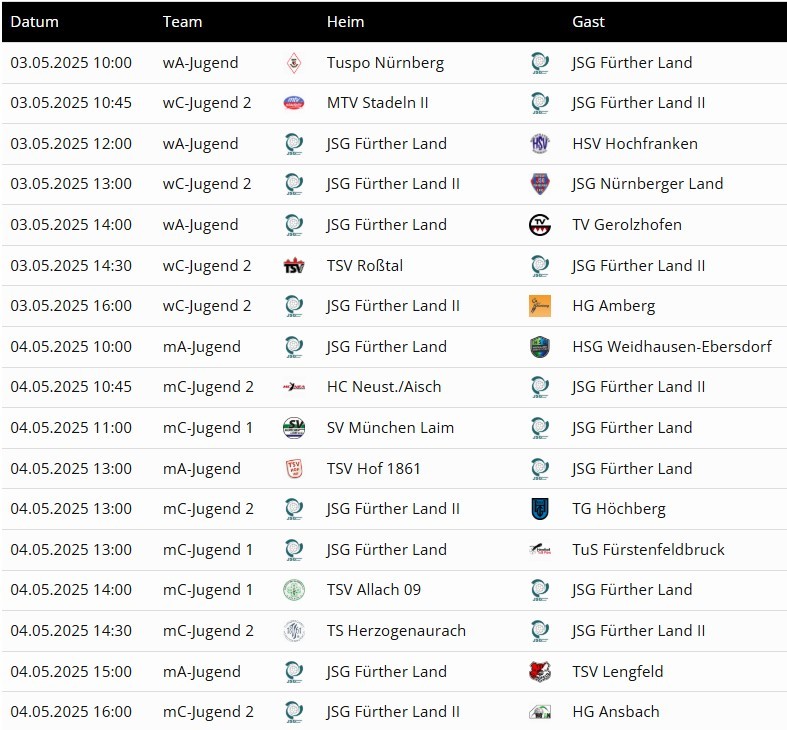The width and height of the screenshot is (787, 730).
Task: Open the HSG Weidhausen-Ebersdorf team link
Action: [672, 346]
